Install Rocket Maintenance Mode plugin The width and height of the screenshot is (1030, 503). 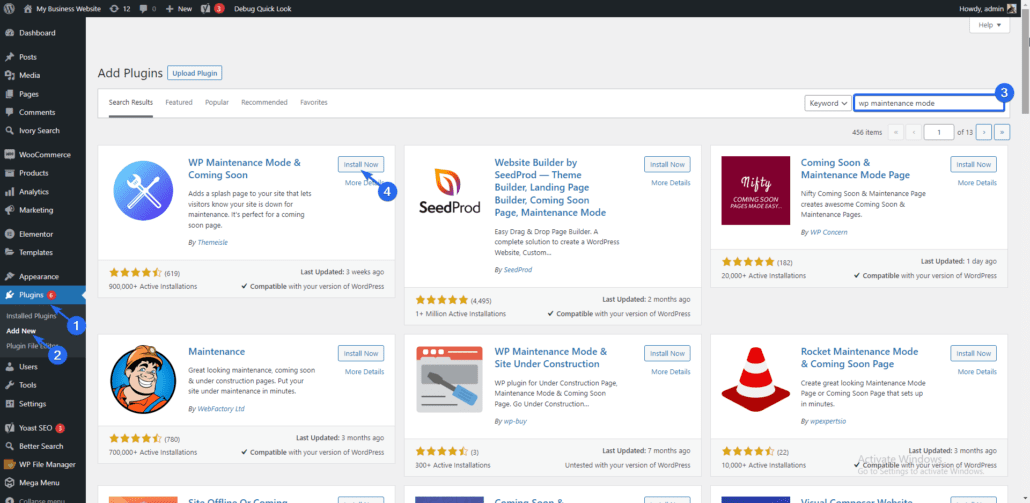click(974, 353)
